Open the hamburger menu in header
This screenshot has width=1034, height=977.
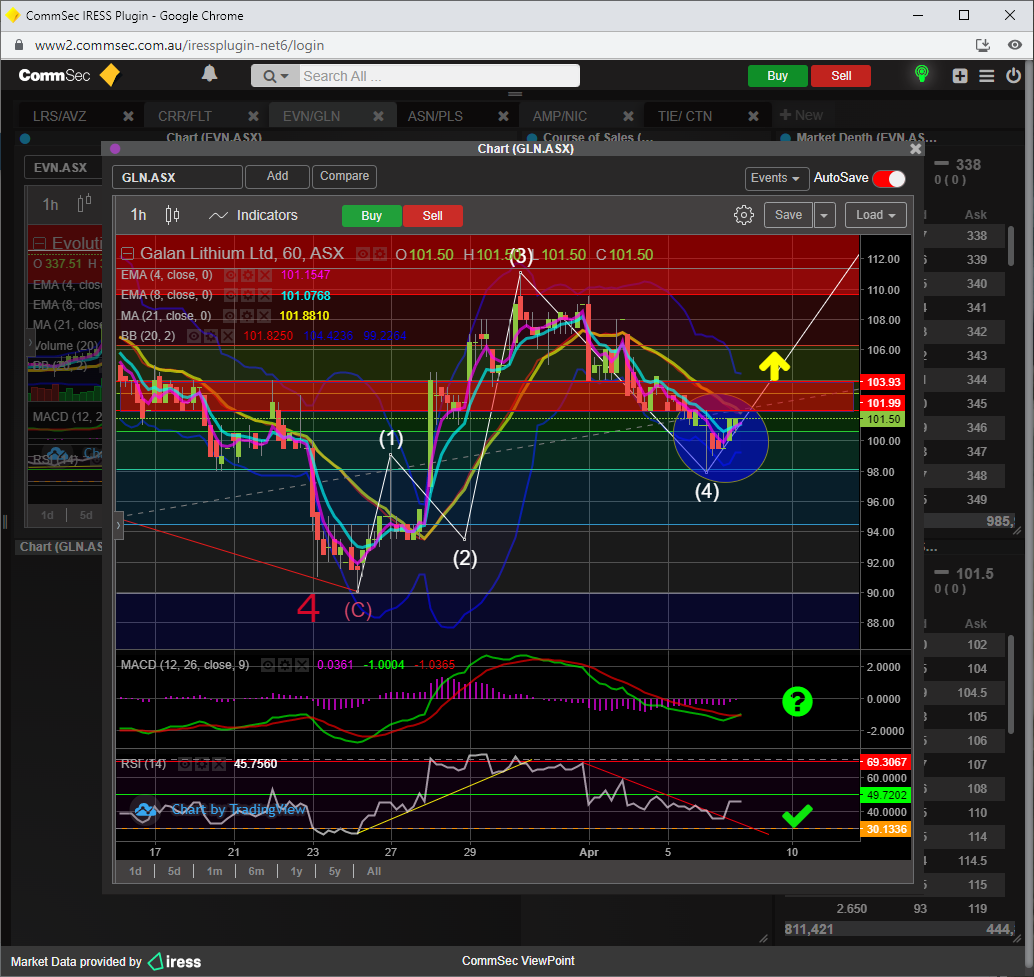(987, 76)
